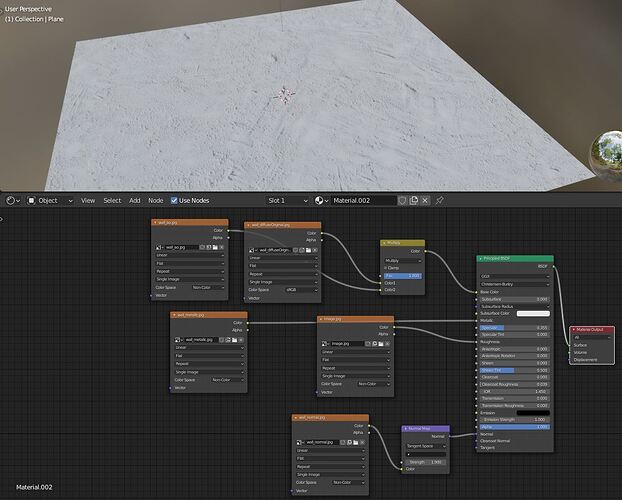Click the pin material icon in header
Screen dimensions: 622x500
pos(440,200)
